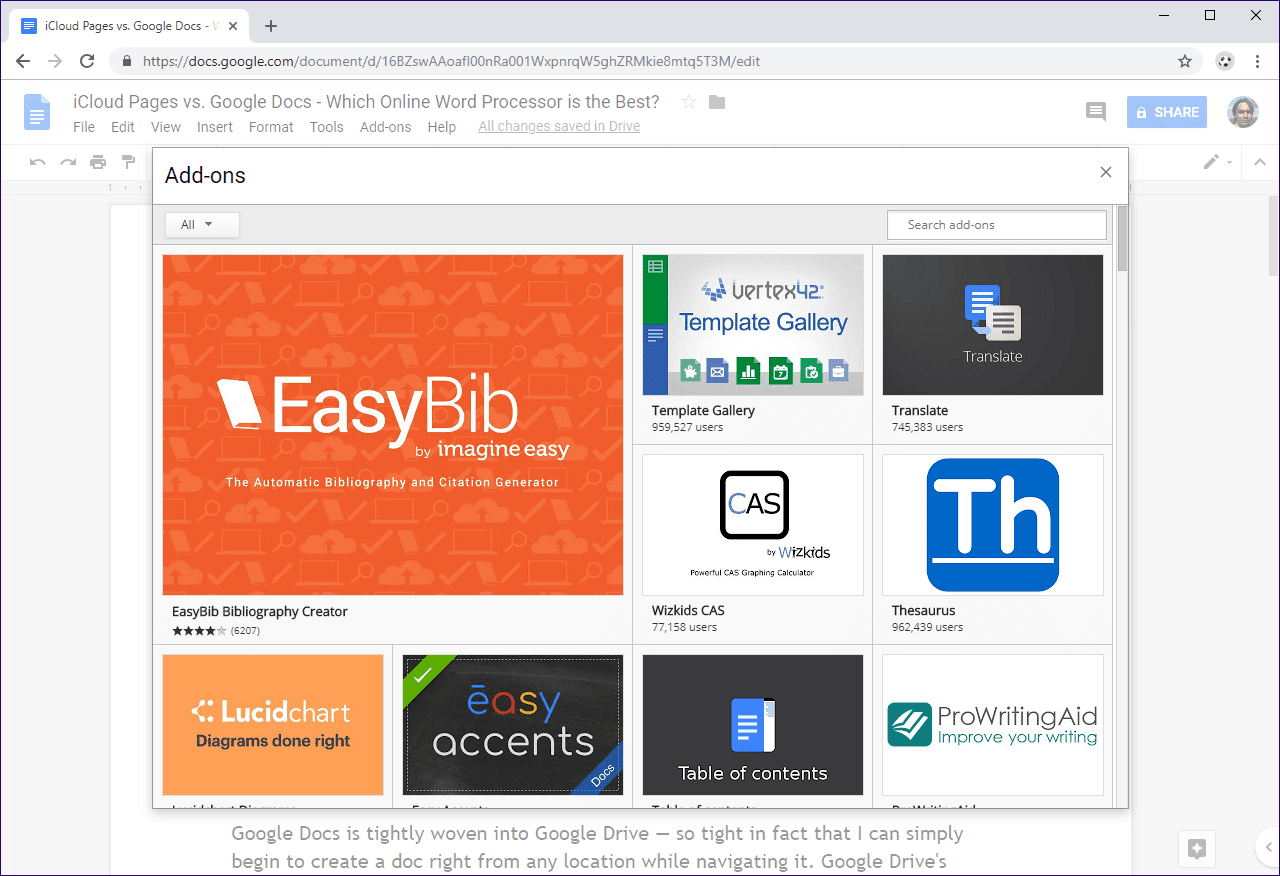
Task: Open the Wizkids CAS add-on thumbnail
Action: tap(753, 525)
